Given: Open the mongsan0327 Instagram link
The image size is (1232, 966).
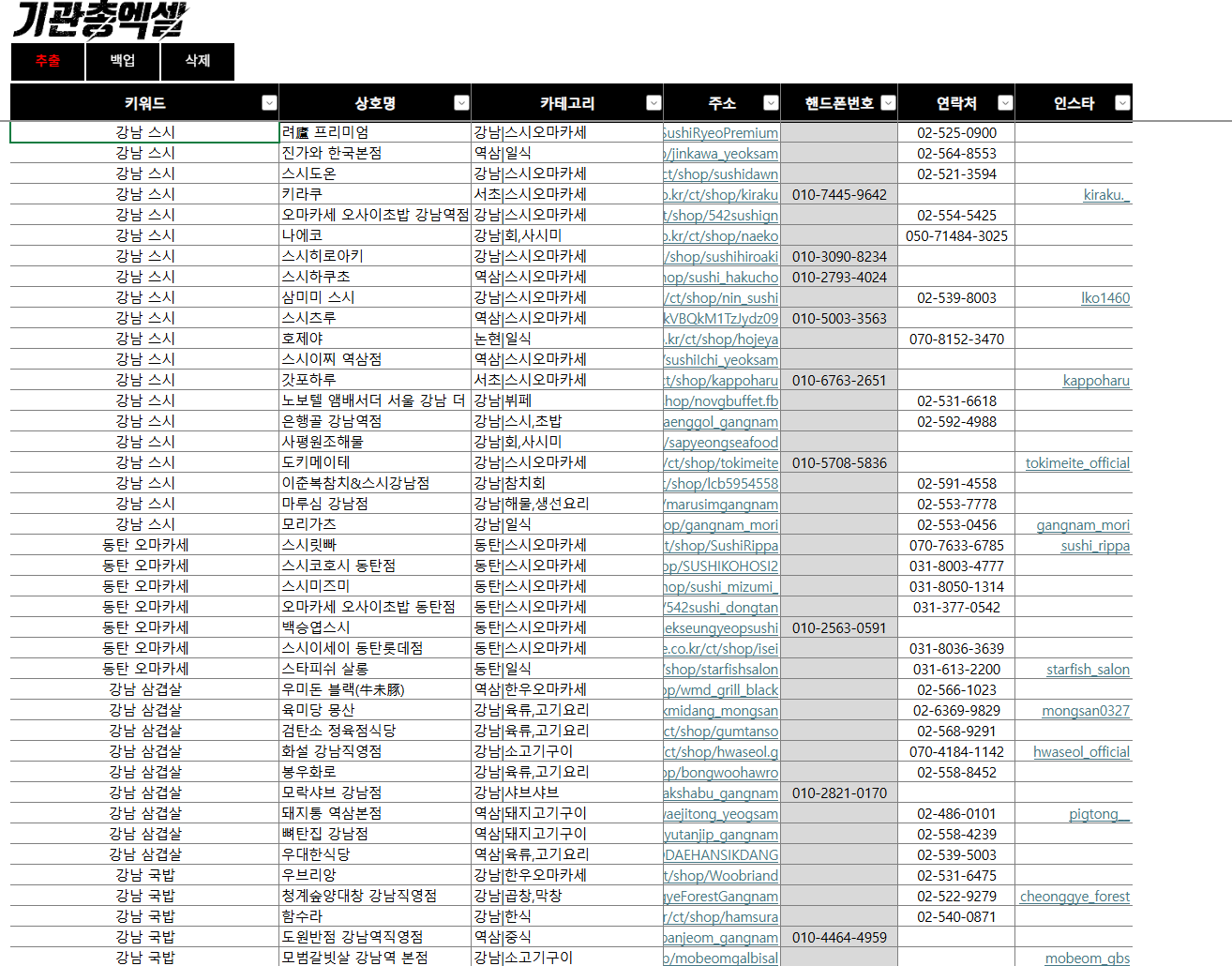Looking at the screenshot, I should coord(1086,711).
